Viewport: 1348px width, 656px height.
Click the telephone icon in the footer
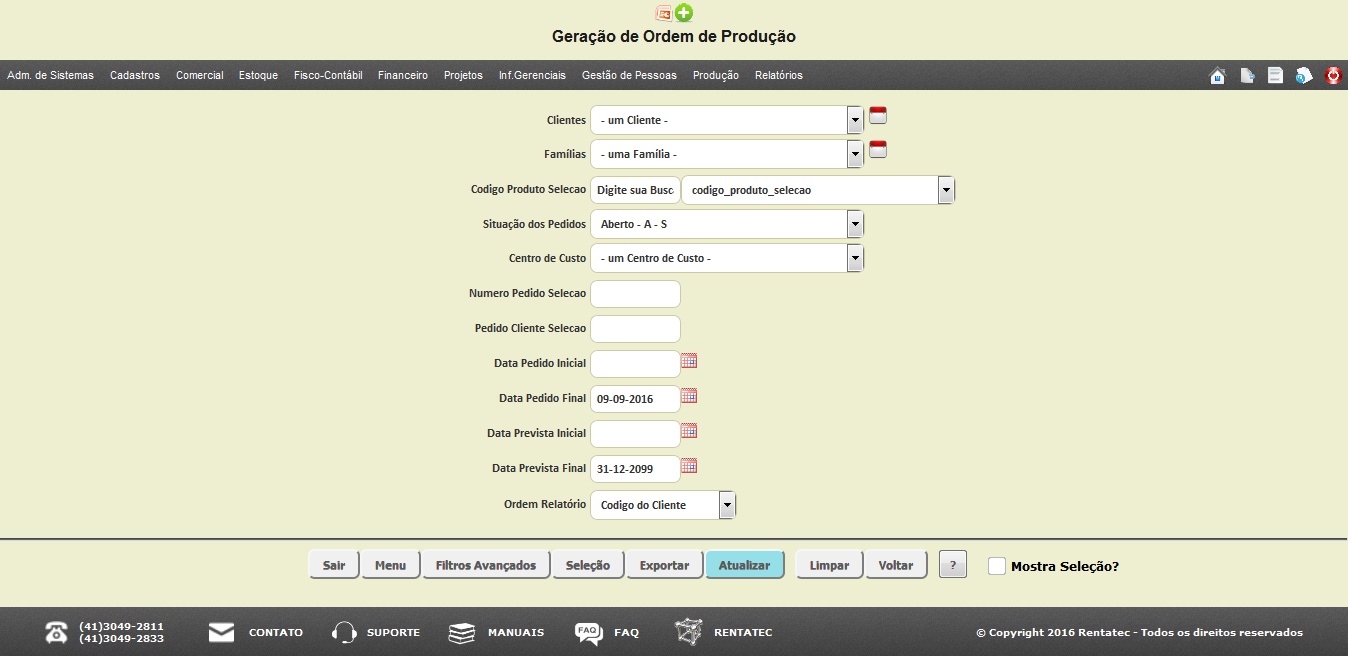56,632
